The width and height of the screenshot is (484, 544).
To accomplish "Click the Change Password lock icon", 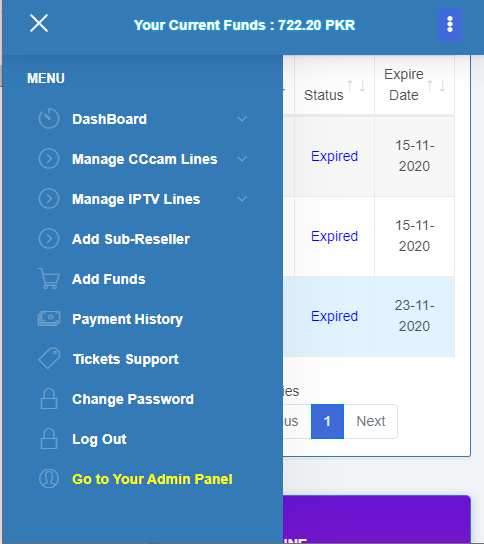I will tap(49, 398).
